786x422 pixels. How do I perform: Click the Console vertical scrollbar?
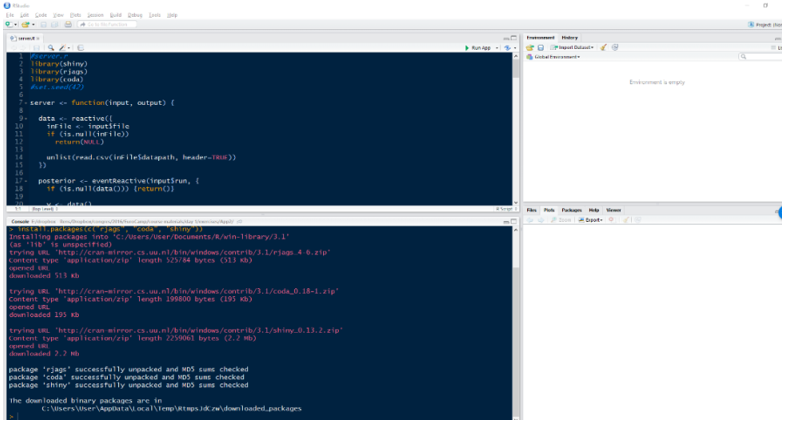click(516, 321)
